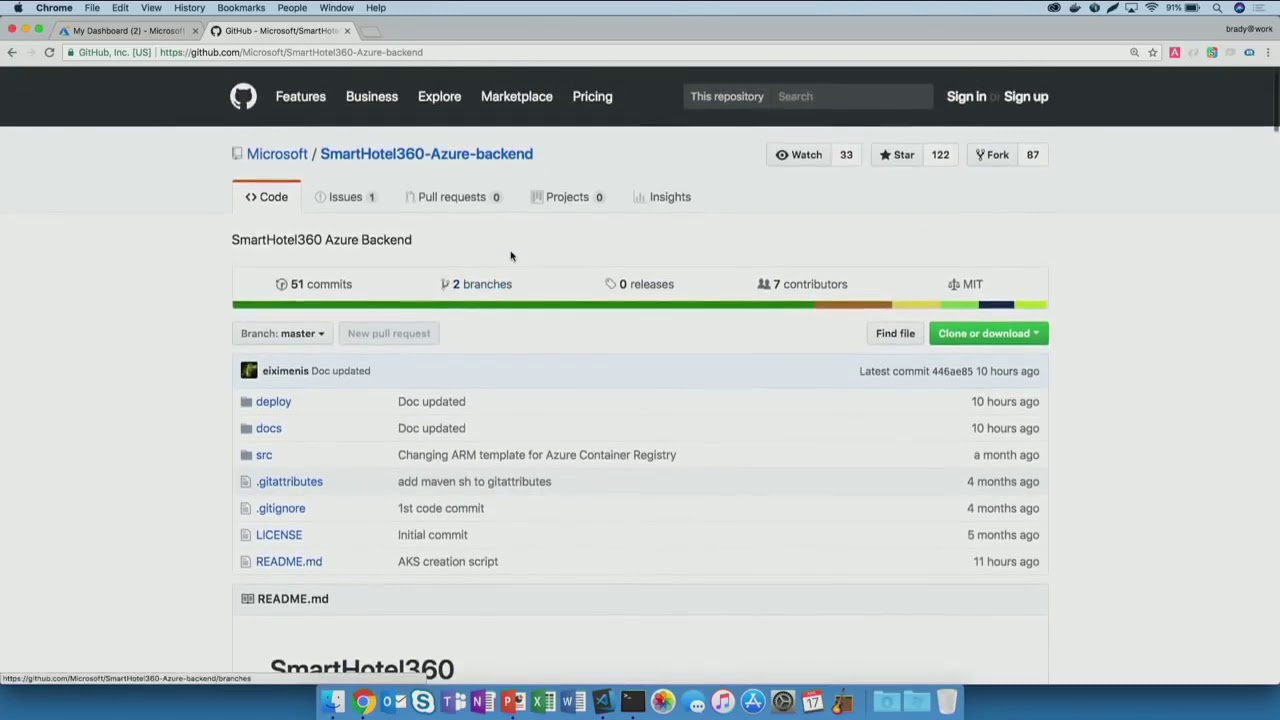Open the This repository search scope

click(x=726, y=97)
